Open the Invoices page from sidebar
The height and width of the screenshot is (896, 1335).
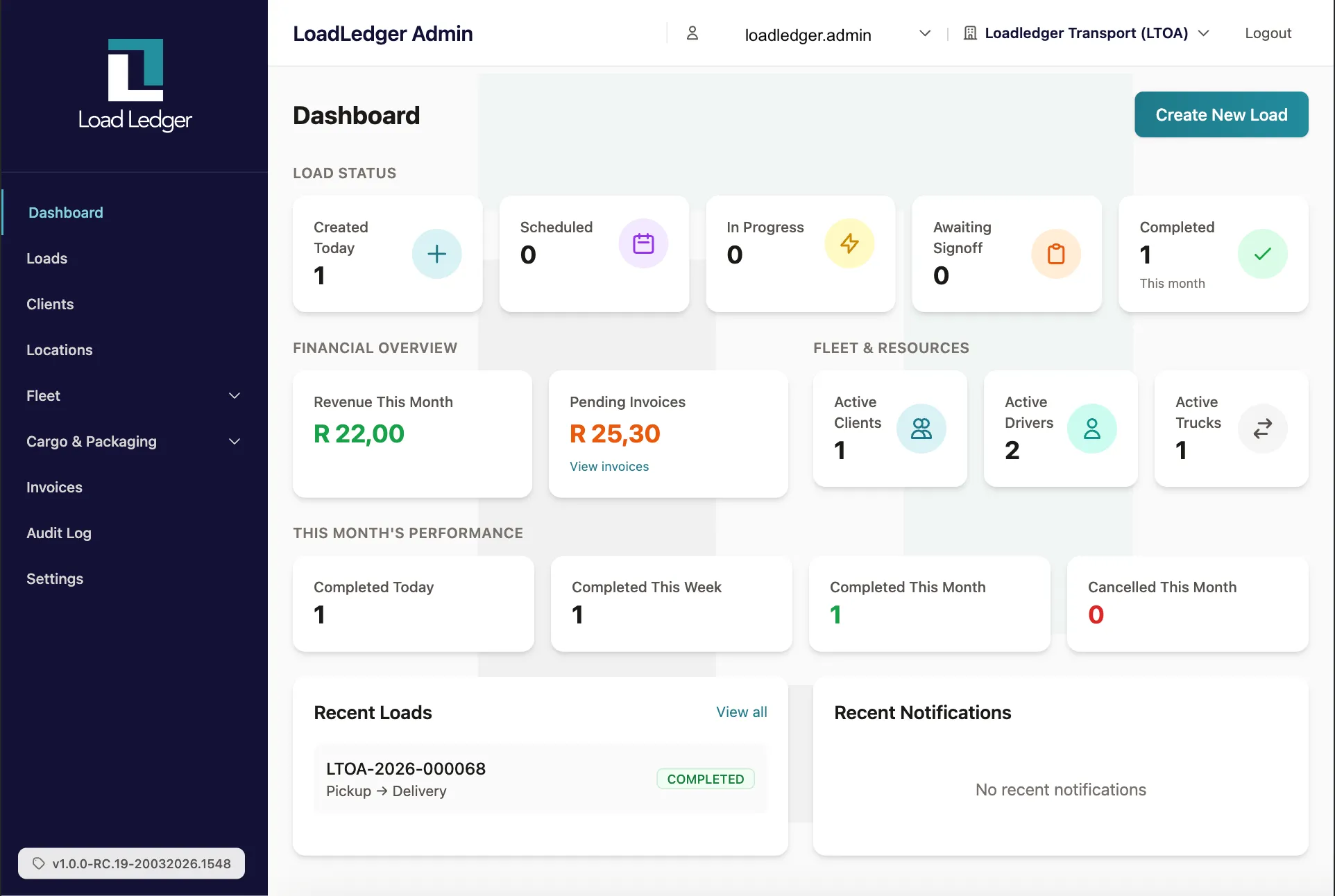tap(54, 487)
